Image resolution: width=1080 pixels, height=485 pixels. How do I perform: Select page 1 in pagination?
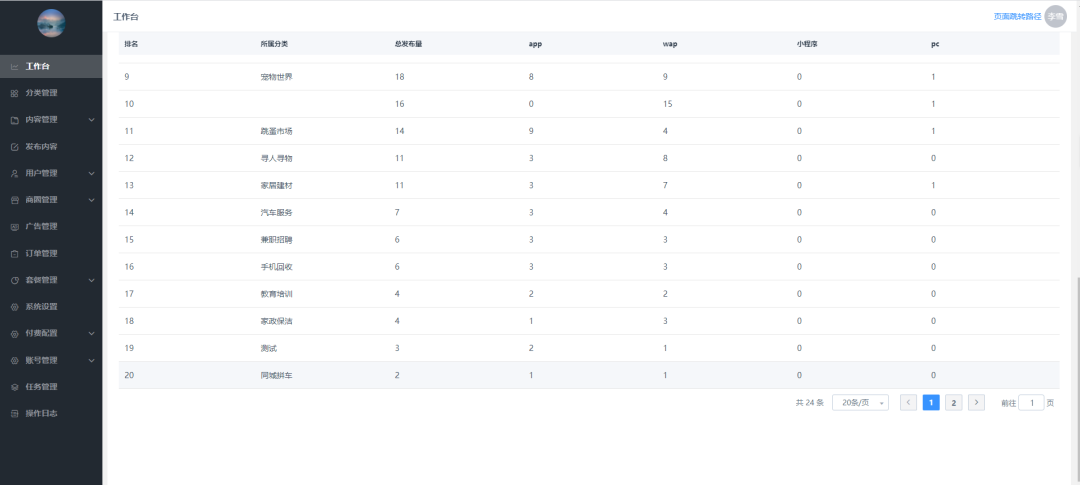click(931, 403)
